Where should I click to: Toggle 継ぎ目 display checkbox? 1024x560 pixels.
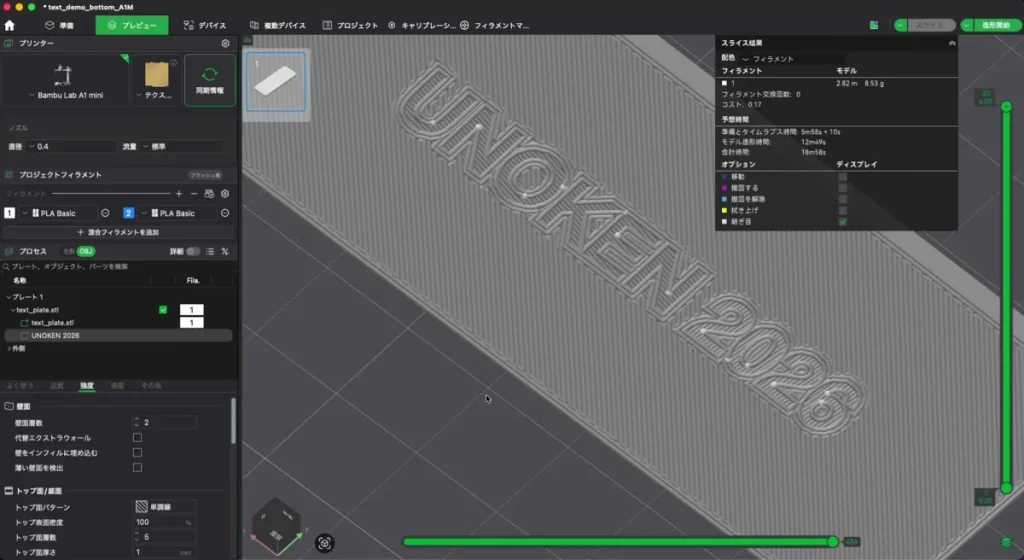point(842,222)
